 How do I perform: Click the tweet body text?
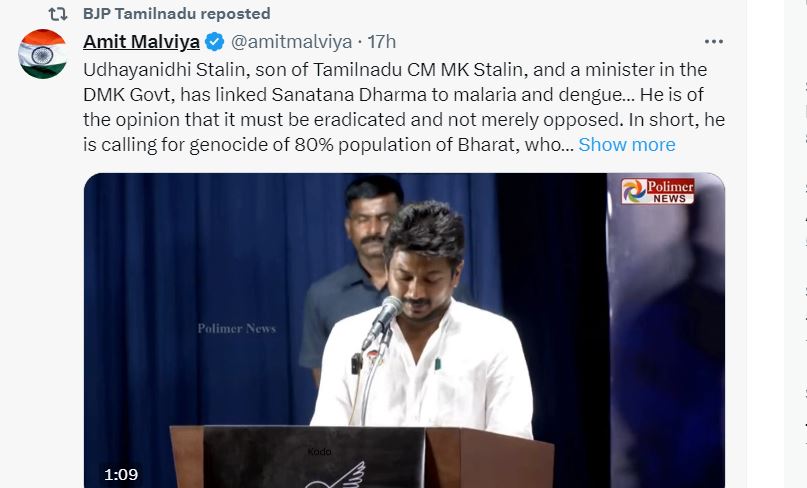[404, 107]
